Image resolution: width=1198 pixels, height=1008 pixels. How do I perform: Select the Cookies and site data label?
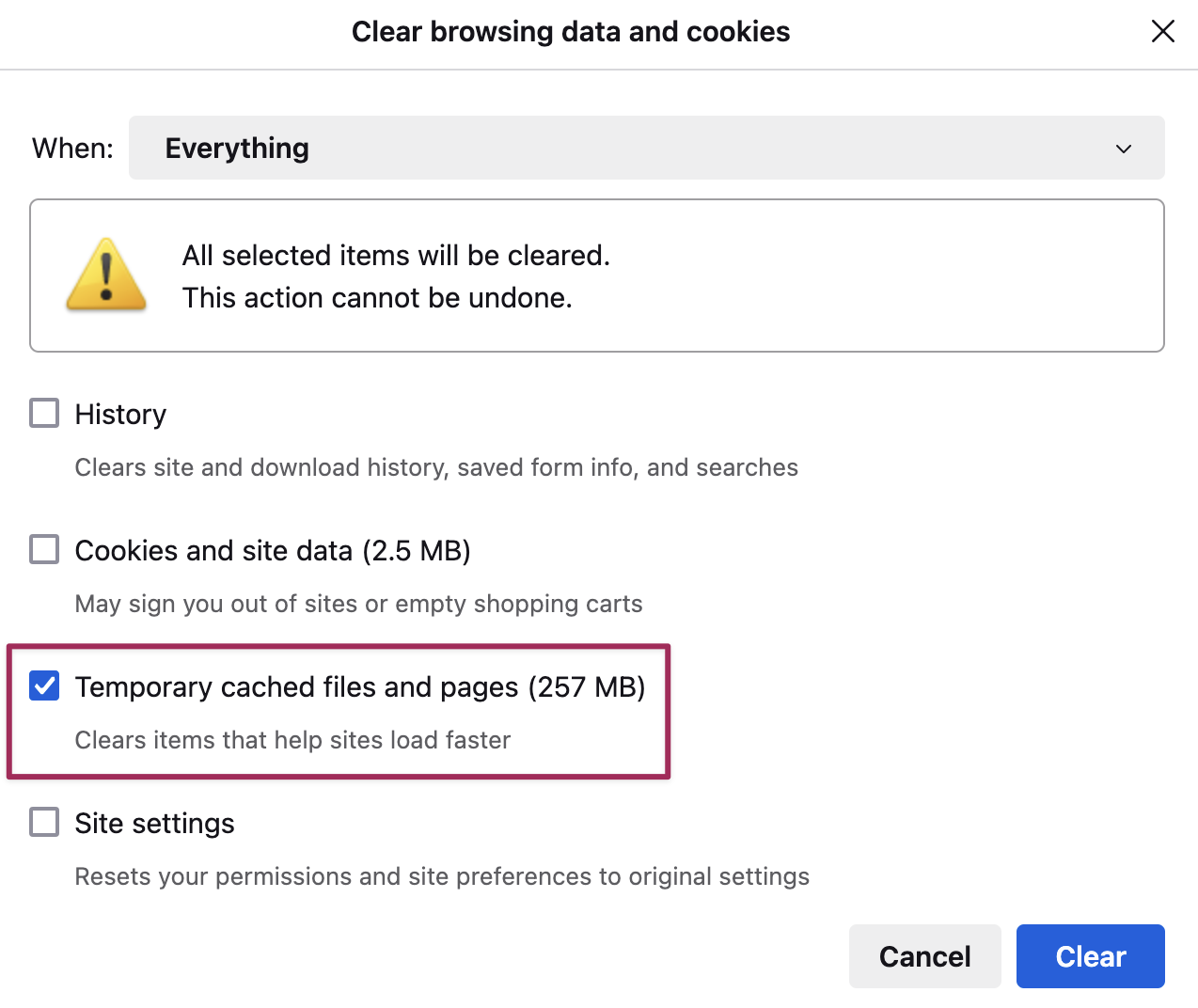click(x=272, y=551)
